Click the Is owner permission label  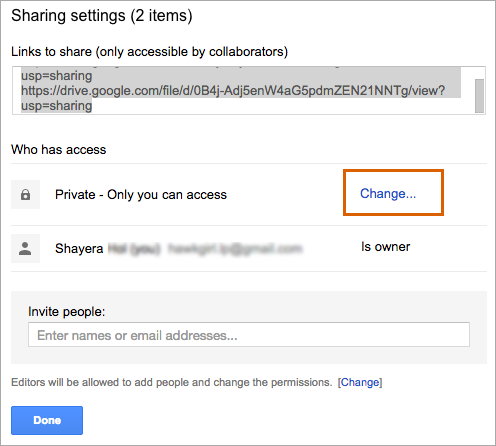(x=386, y=247)
